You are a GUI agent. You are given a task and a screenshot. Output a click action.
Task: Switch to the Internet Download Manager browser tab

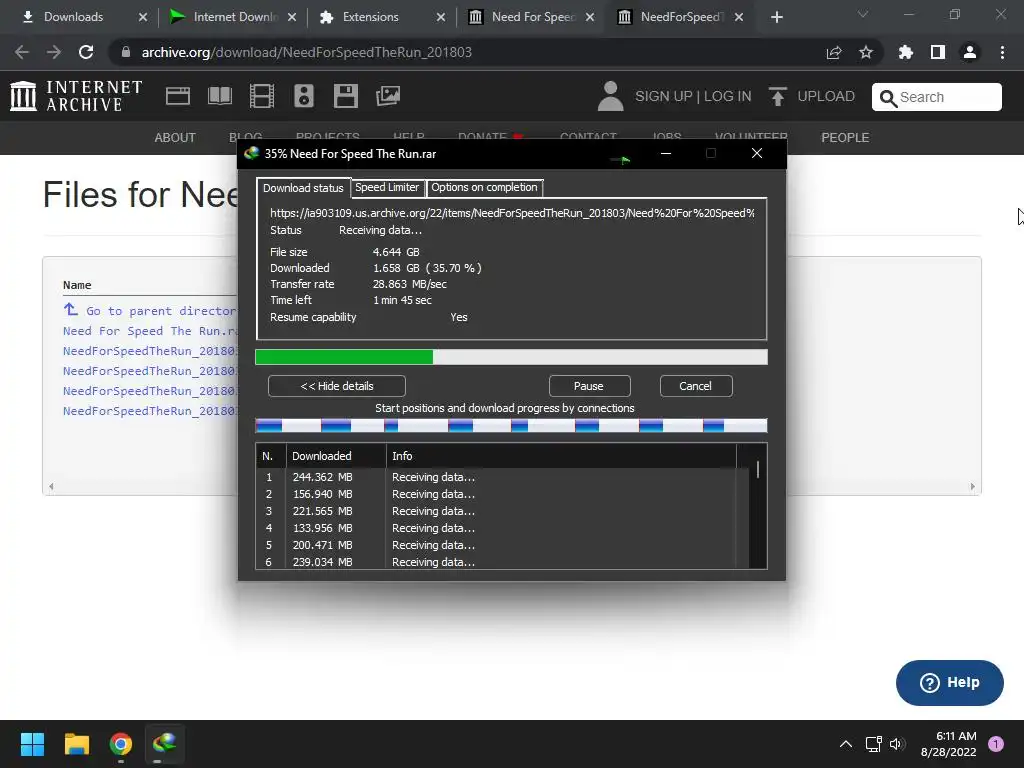[231, 17]
